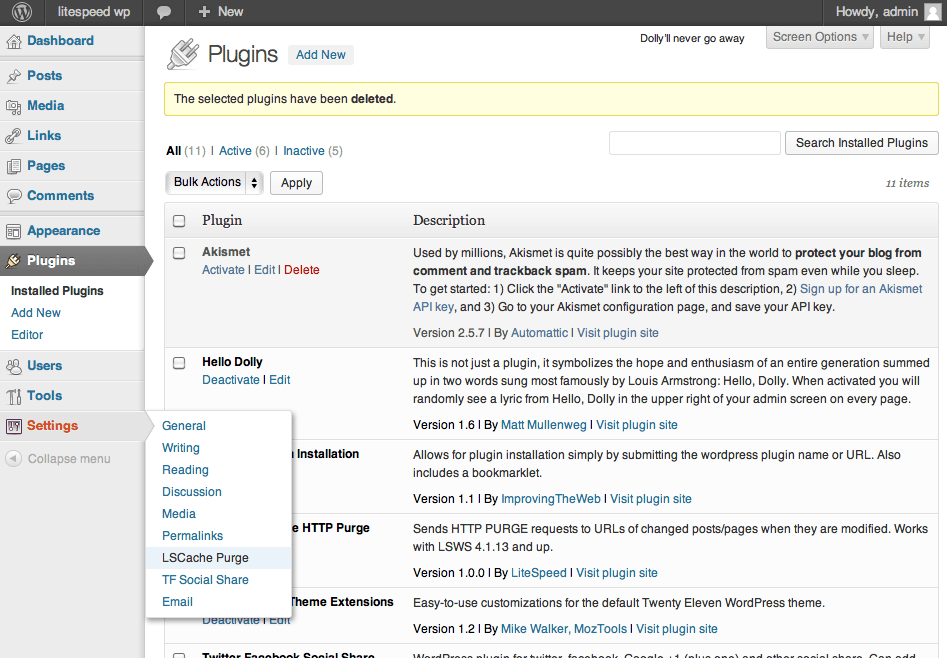Click the Add New button beside heading
The image size is (947, 658).
tap(321, 55)
